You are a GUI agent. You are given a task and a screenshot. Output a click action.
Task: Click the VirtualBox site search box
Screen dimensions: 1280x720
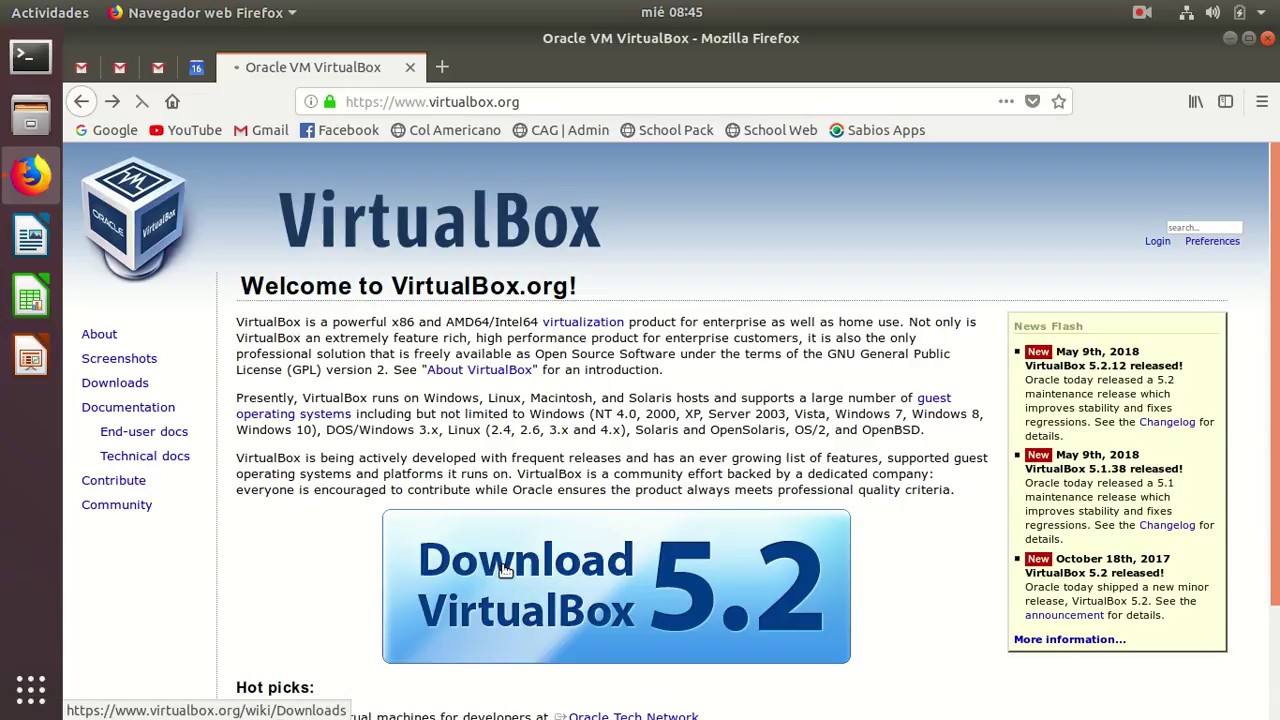click(x=1204, y=227)
